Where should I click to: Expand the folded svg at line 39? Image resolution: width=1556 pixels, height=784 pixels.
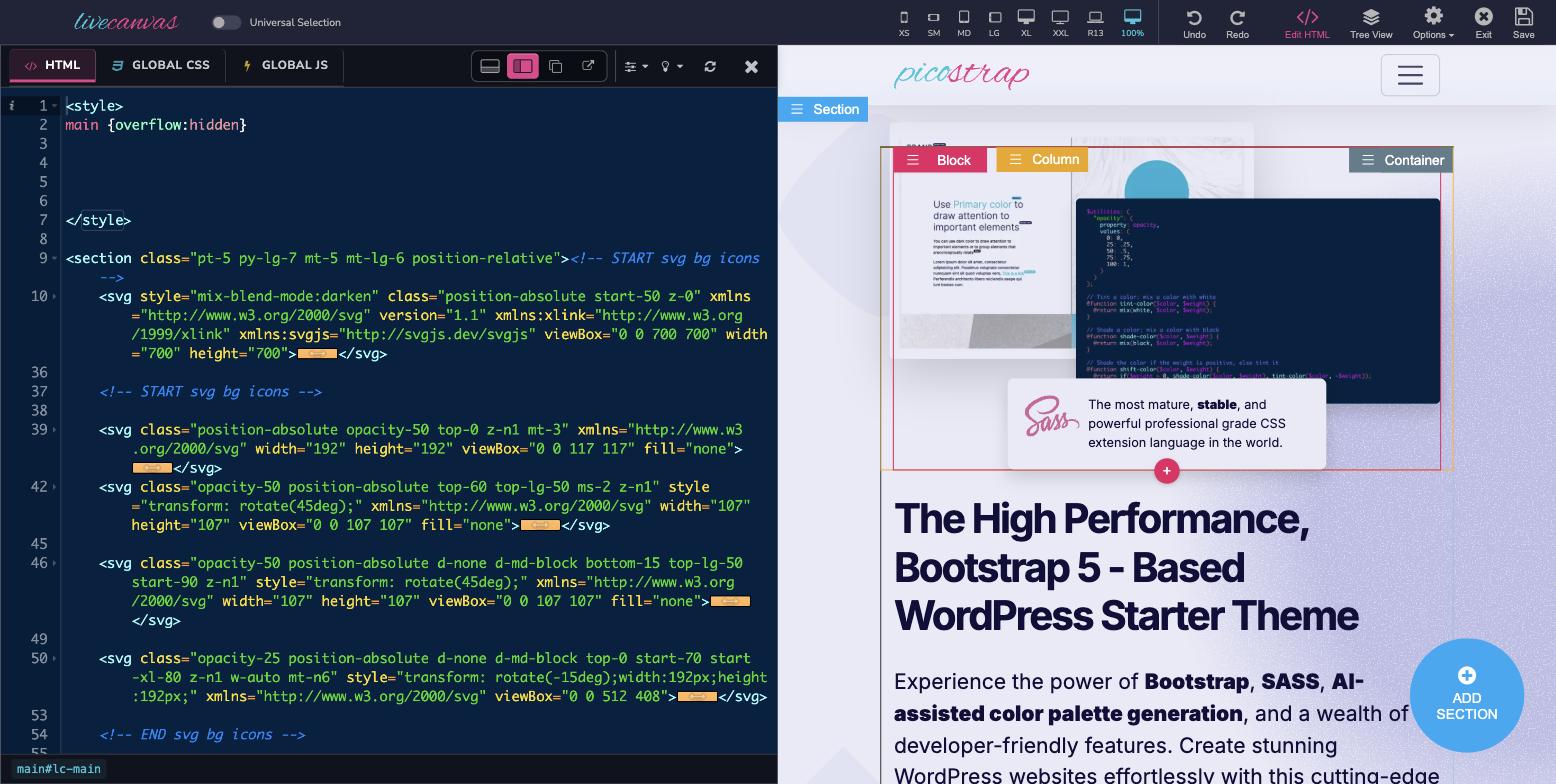pos(152,468)
